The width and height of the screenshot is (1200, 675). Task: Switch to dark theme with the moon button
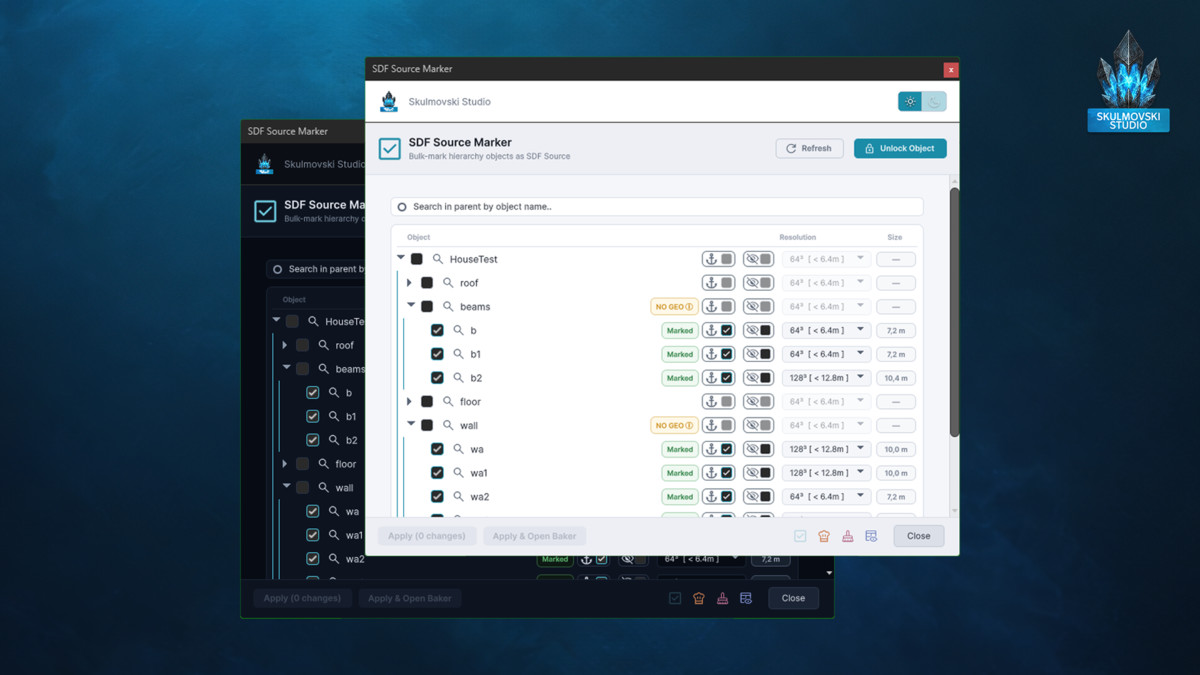click(934, 101)
